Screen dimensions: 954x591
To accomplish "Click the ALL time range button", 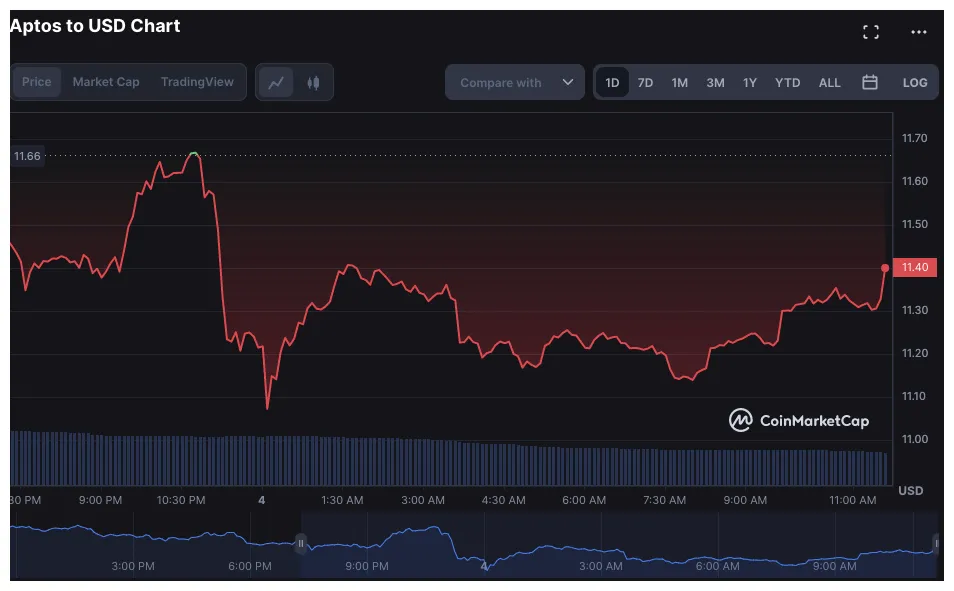I will (x=829, y=82).
